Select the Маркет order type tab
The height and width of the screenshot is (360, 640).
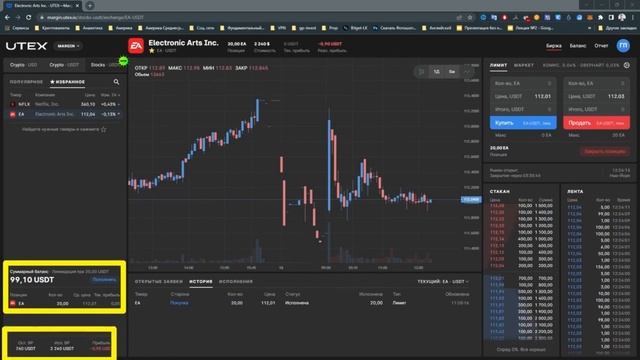coord(524,65)
